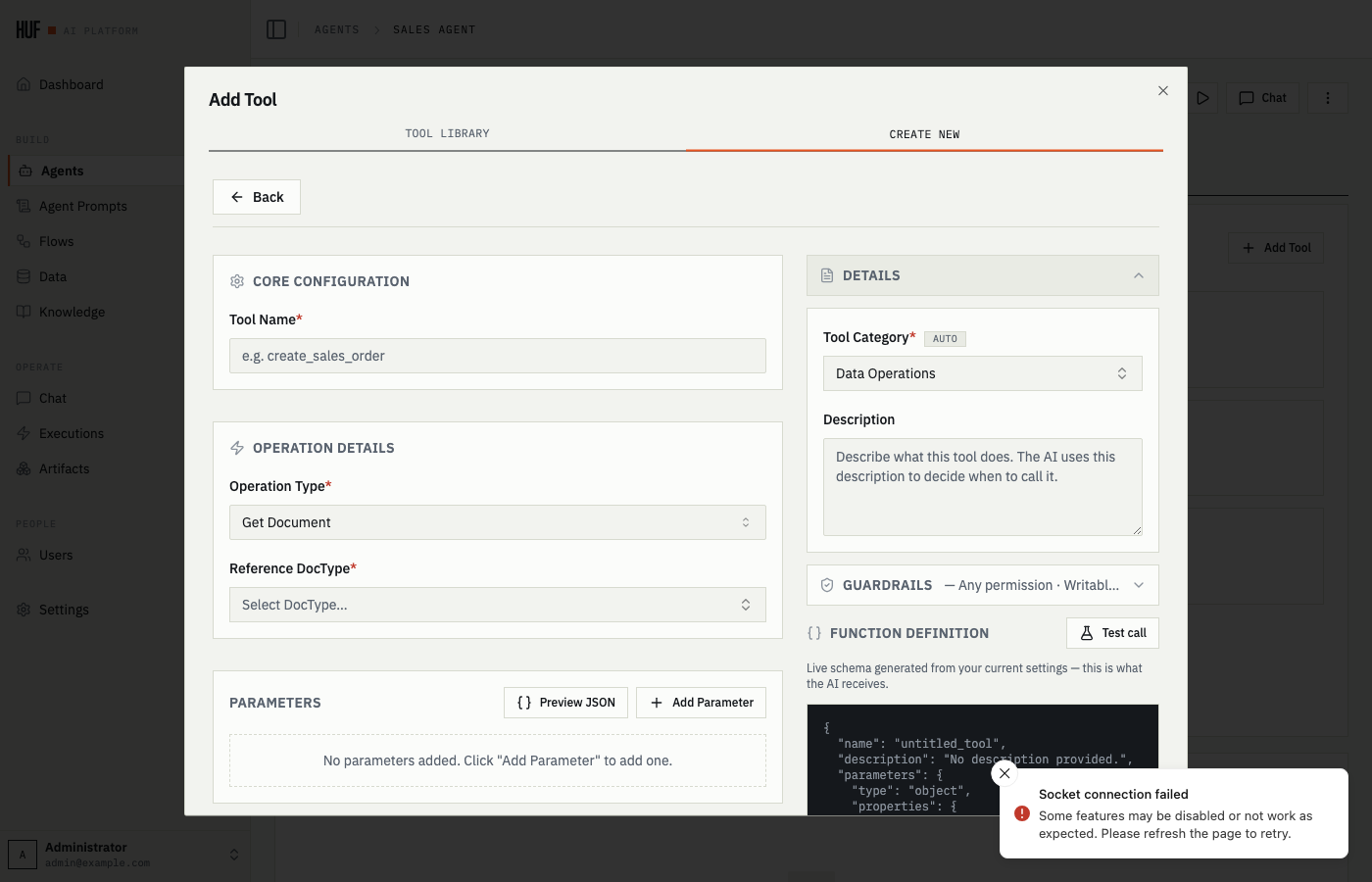The image size is (1372, 882).
Task: Open the Operation Type dropdown
Action: [498, 522]
